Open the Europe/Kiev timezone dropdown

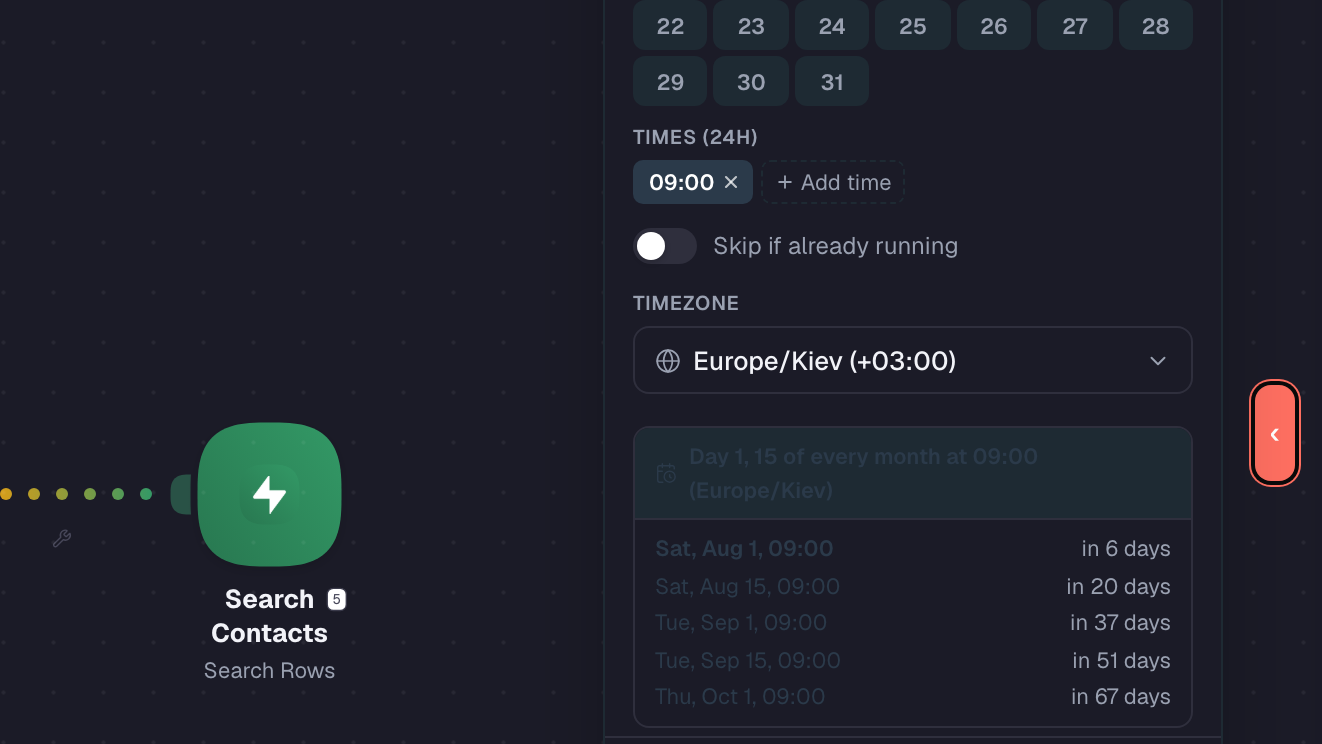tap(913, 361)
